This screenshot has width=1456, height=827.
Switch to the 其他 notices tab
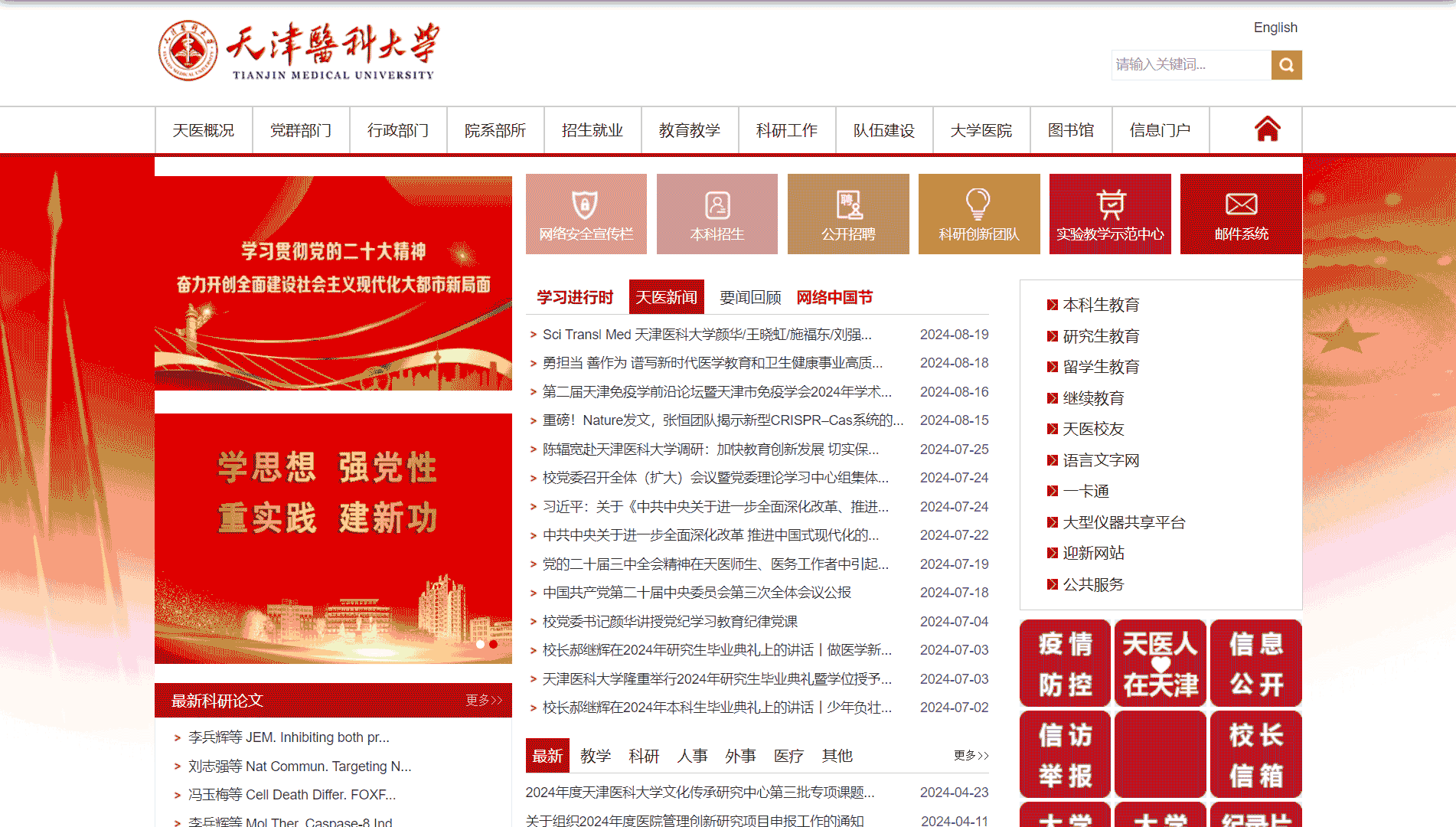click(837, 756)
